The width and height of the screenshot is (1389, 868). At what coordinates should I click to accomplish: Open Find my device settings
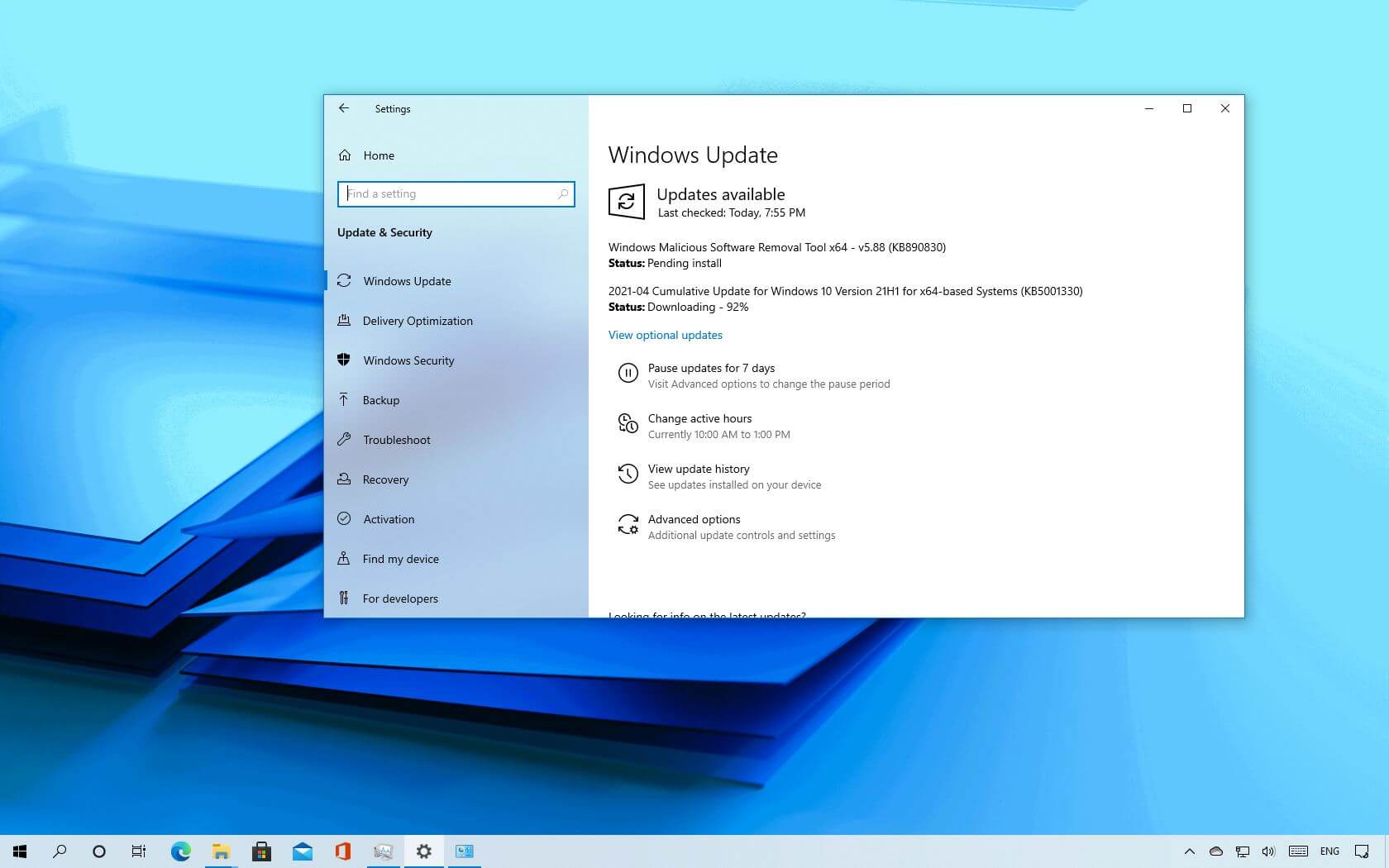click(456, 559)
